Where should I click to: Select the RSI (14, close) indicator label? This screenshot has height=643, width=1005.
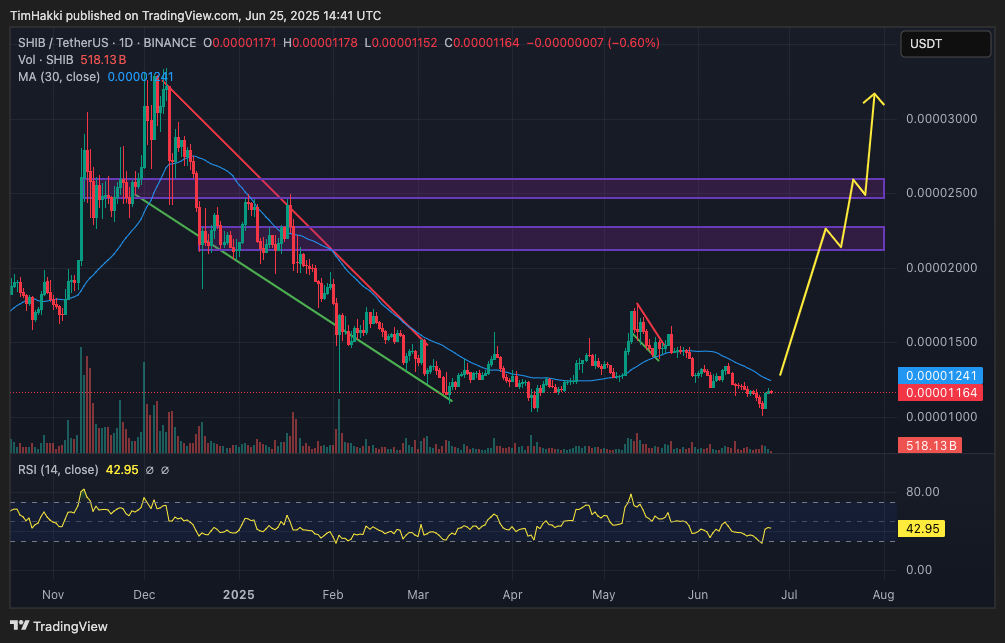point(58,470)
